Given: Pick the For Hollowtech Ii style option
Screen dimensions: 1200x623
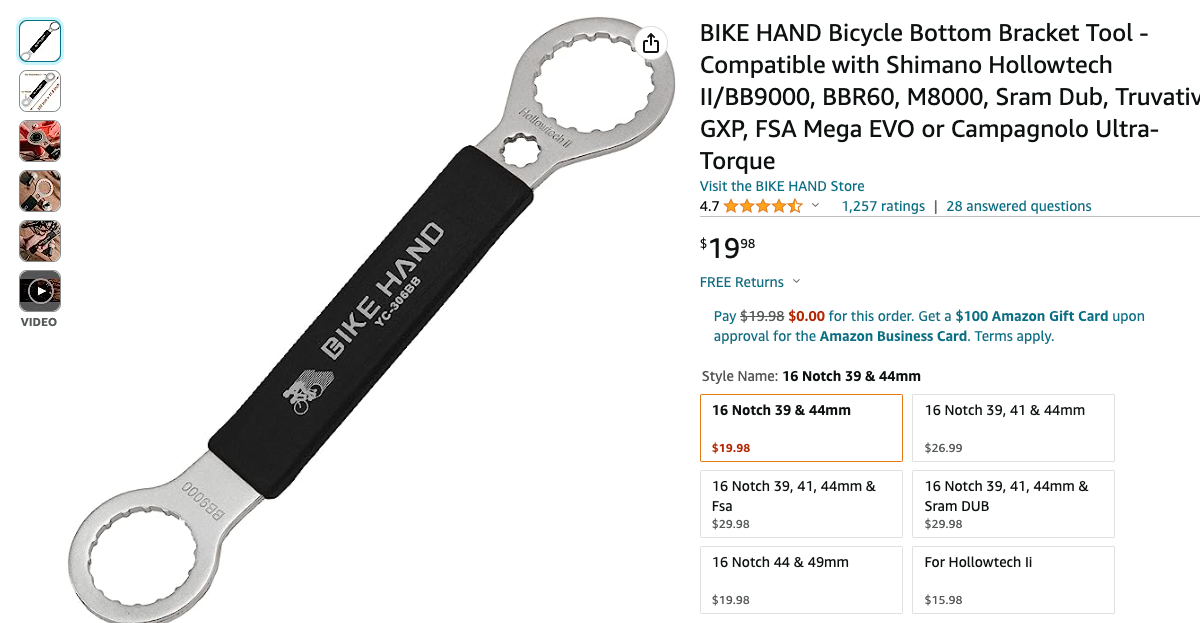Looking at the screenshot, I should pos(1014,580).
